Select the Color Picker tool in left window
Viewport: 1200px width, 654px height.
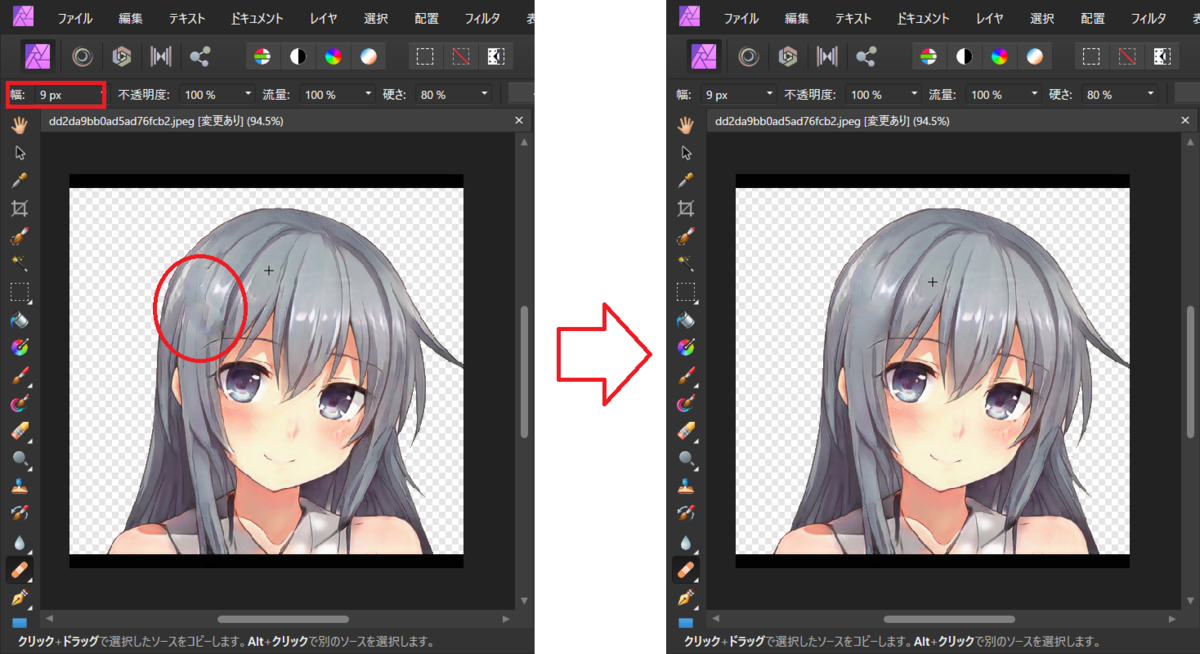(19, 181)
